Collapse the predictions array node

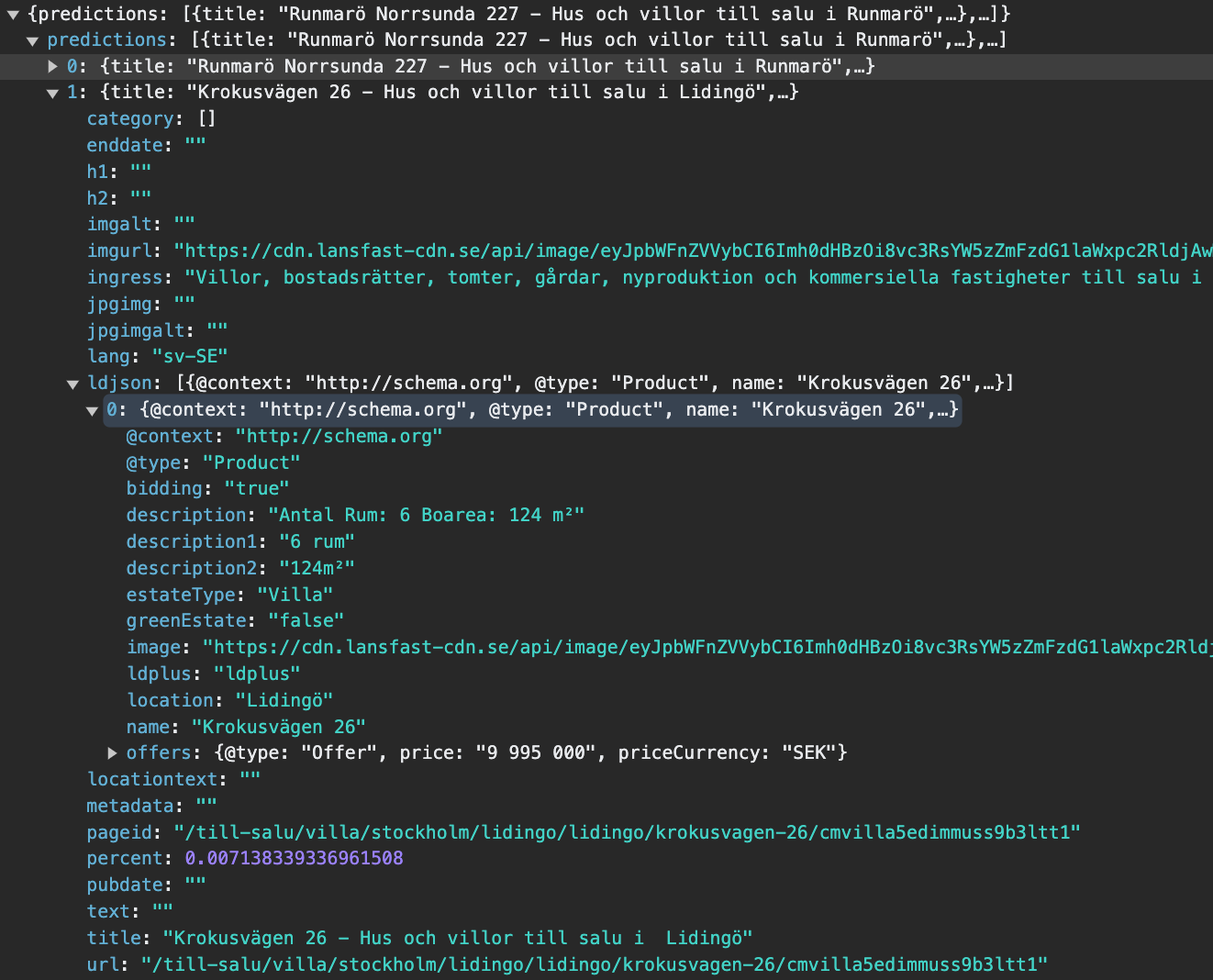click(x=32, y=39)
